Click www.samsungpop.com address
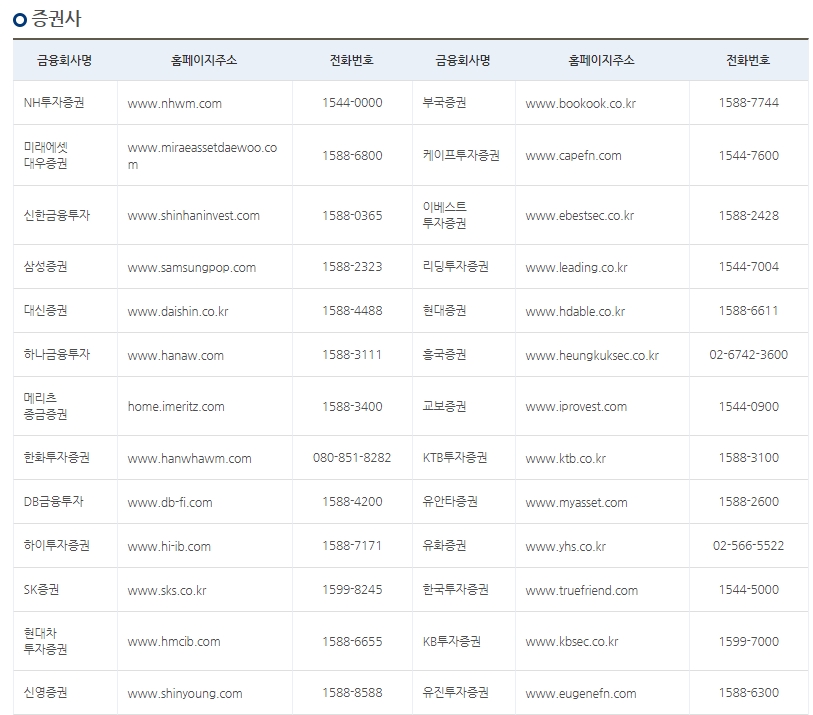Screen dimensions: 813x715 click(192, 268)
